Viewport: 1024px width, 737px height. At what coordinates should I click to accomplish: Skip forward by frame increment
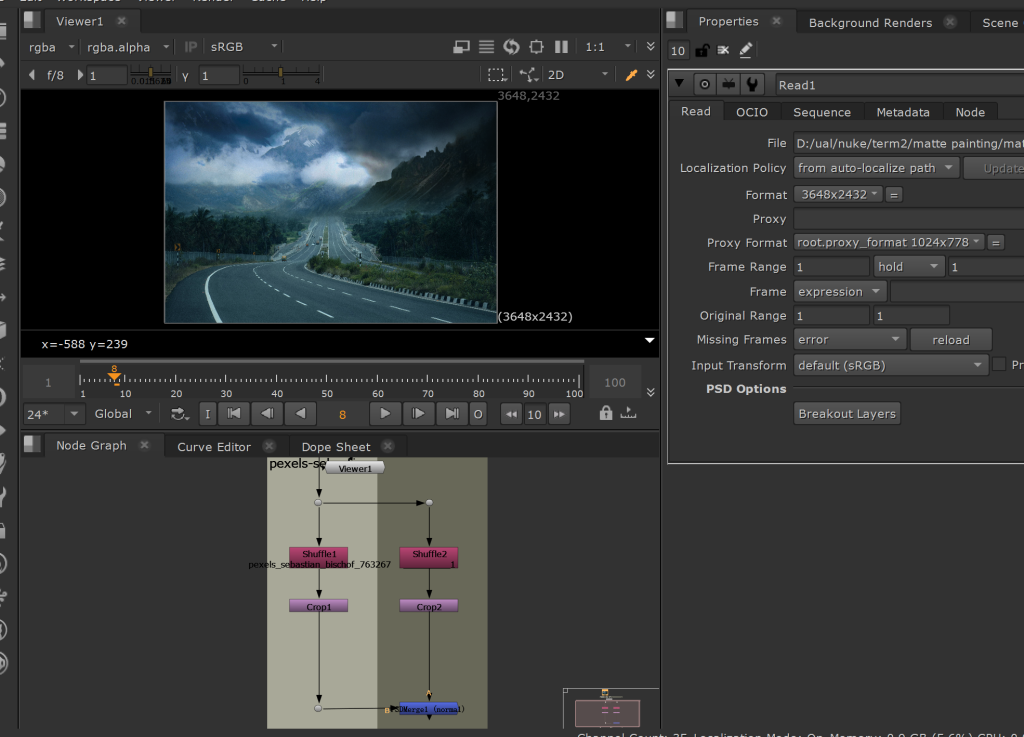[559, 415]
